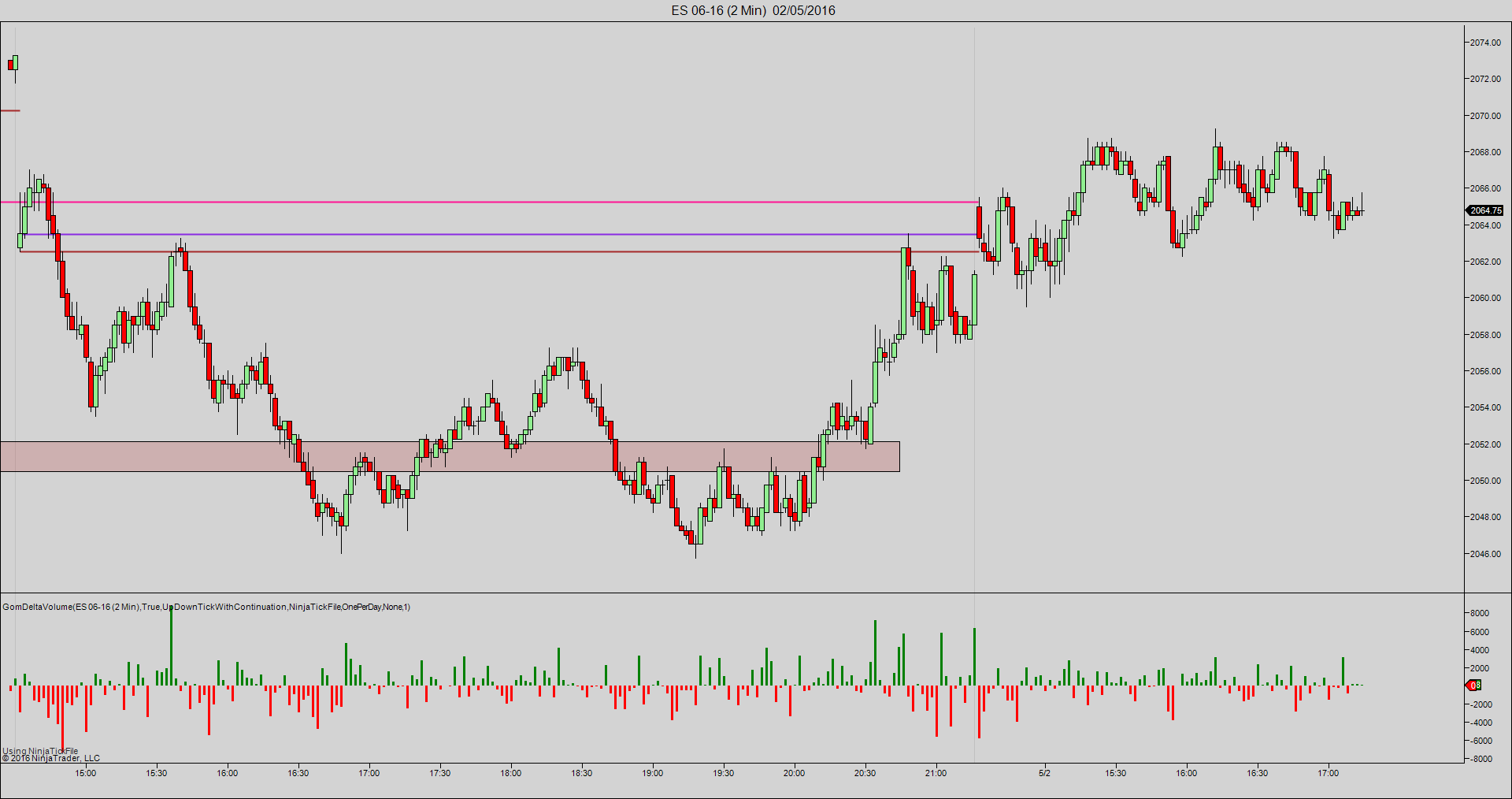
Task: Click the 8000 delta volume axis label
Action: pyautogui.click(x=1480, y=613)
